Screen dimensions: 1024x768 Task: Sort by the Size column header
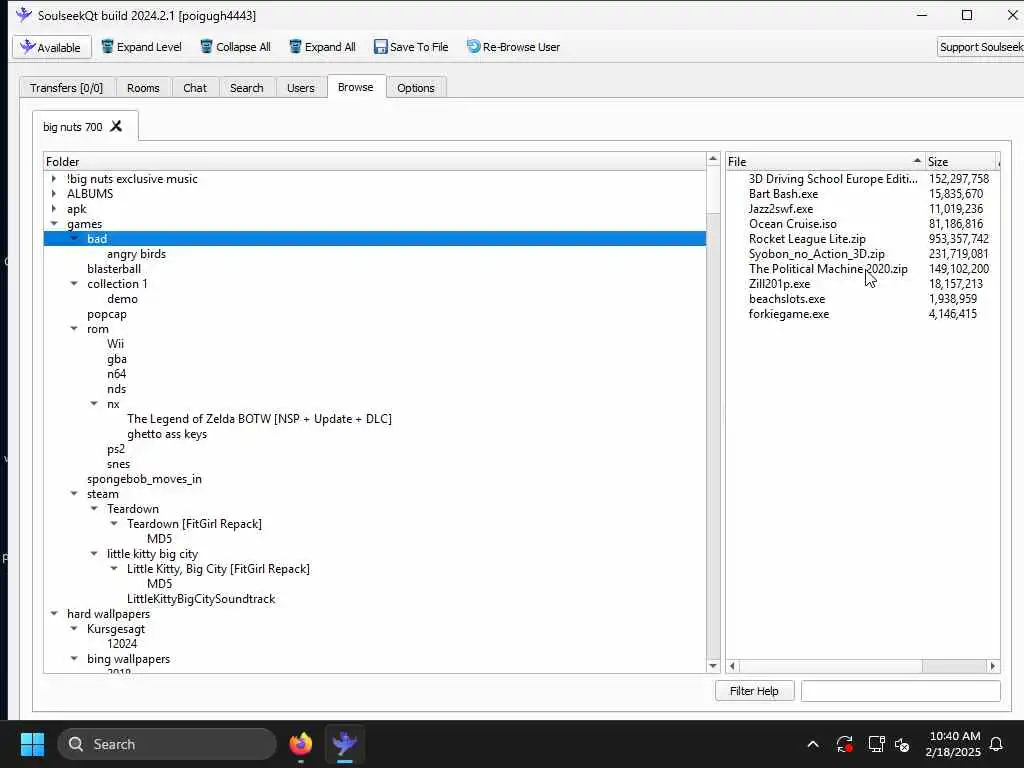[961, 161]
